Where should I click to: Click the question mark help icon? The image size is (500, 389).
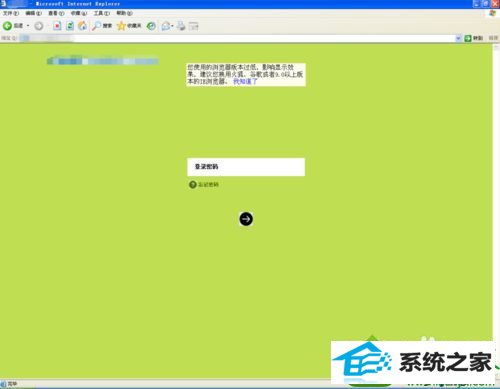tap(193, 184)
